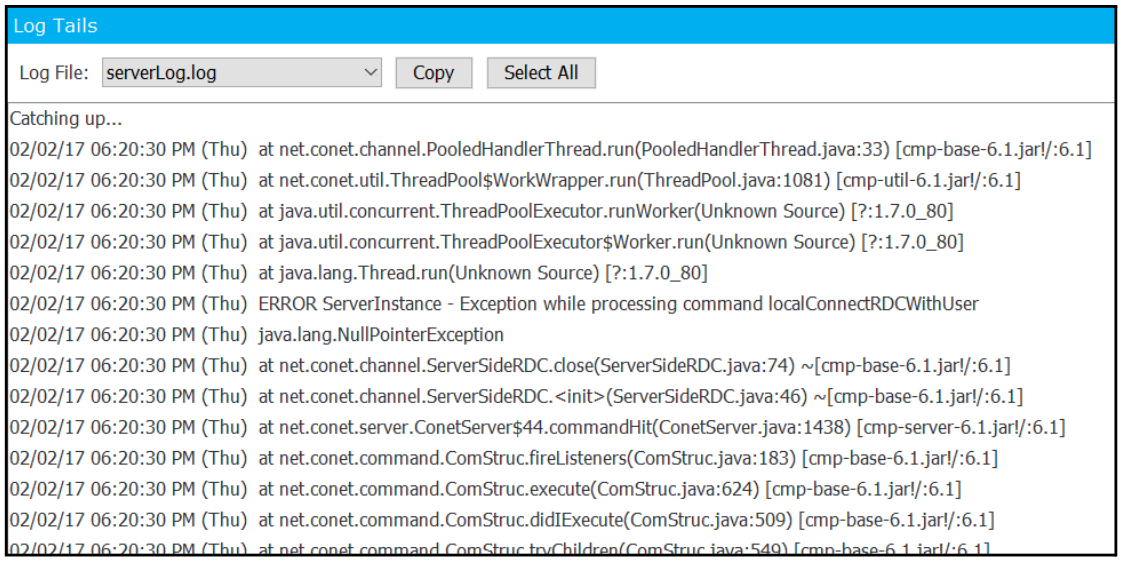Select the java.lang.Thread.run log line

click(x=358, y=273)
